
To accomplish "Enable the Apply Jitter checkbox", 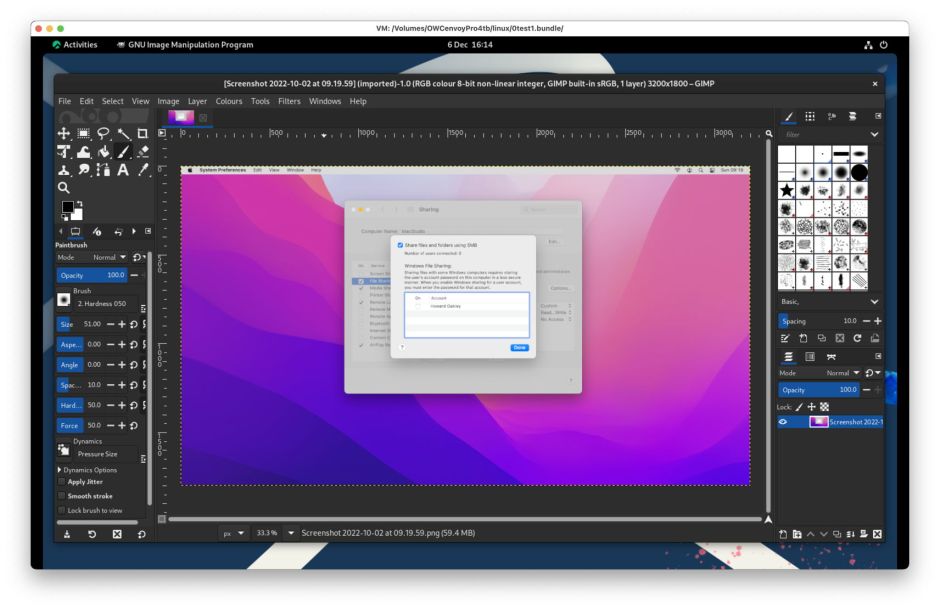I will pyautogui.click(x=61, y=481).
